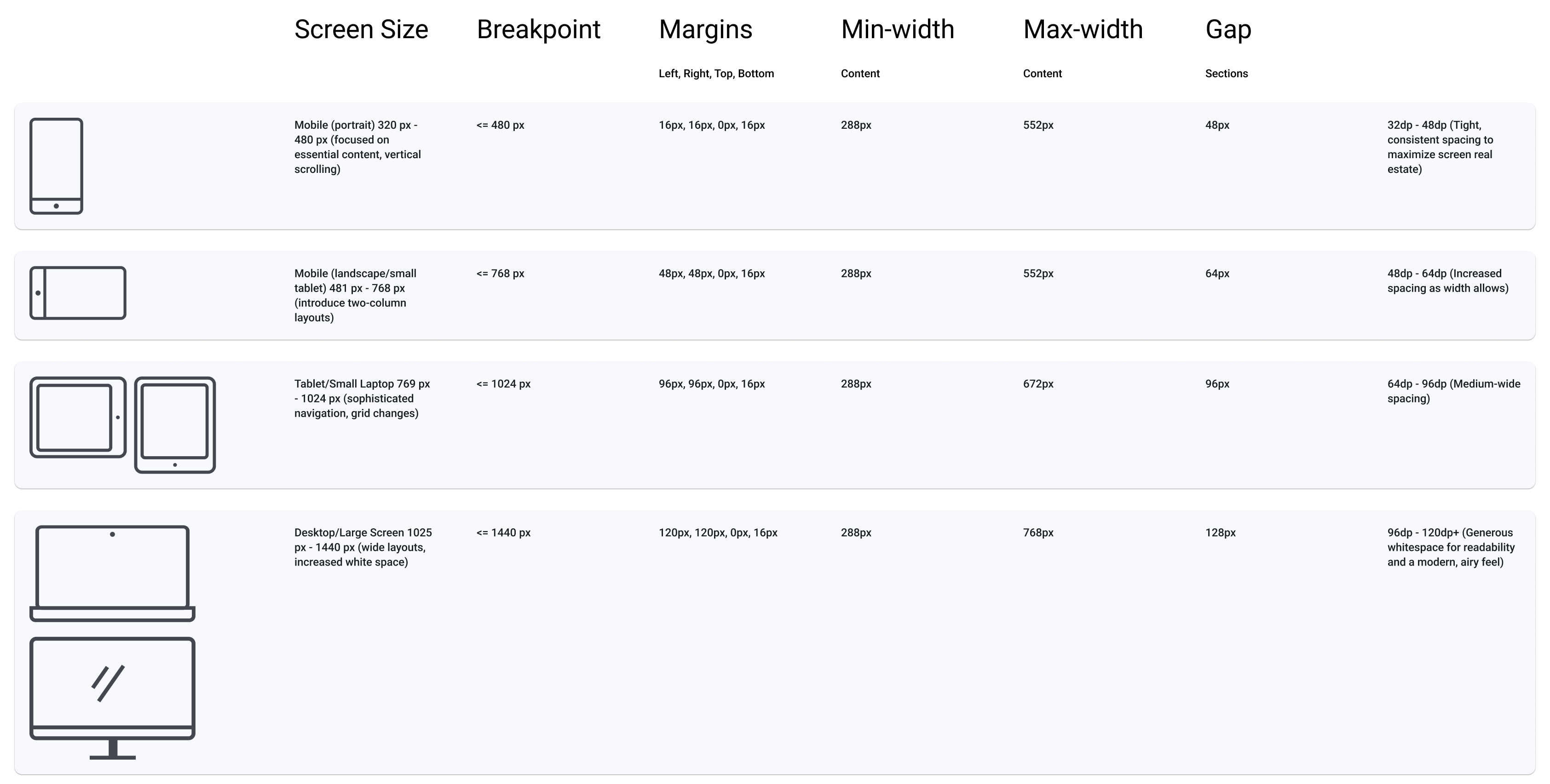This screenshot has height=784, width=1550.
Task: Click the '48dp - 64dp (Increased' spacing note
Action: tap(1448, 281)
